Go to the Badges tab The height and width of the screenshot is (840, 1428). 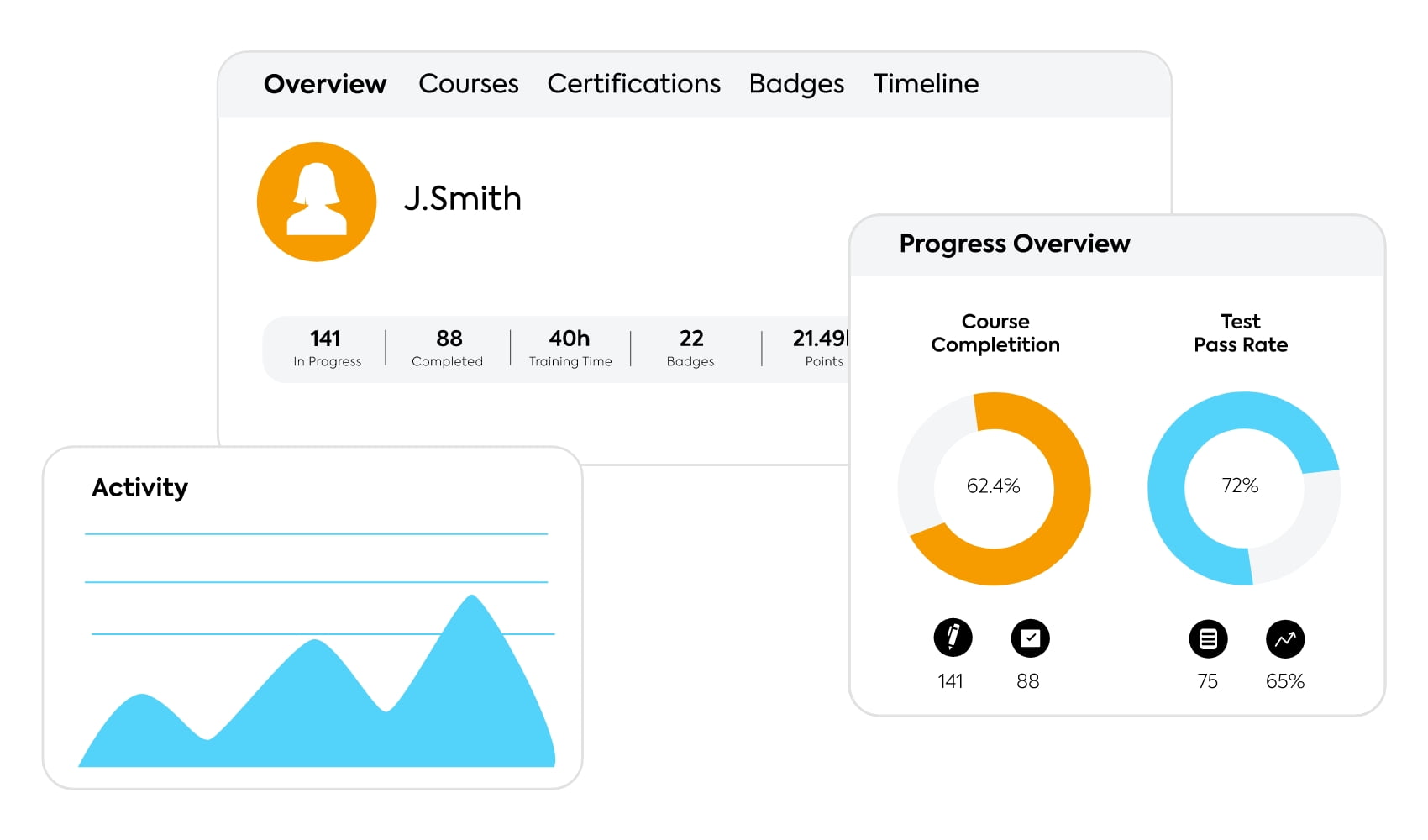click(796, 85)
